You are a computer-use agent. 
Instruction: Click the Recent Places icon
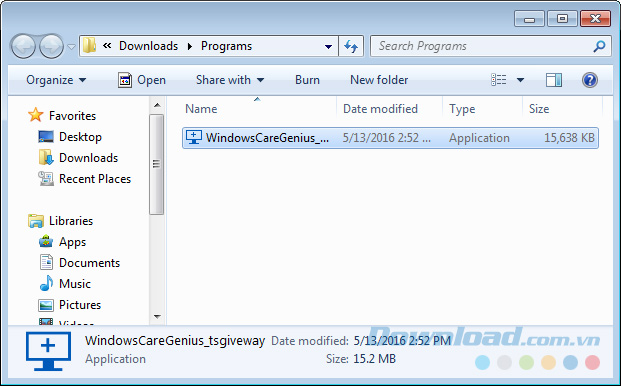coord(46,179)
